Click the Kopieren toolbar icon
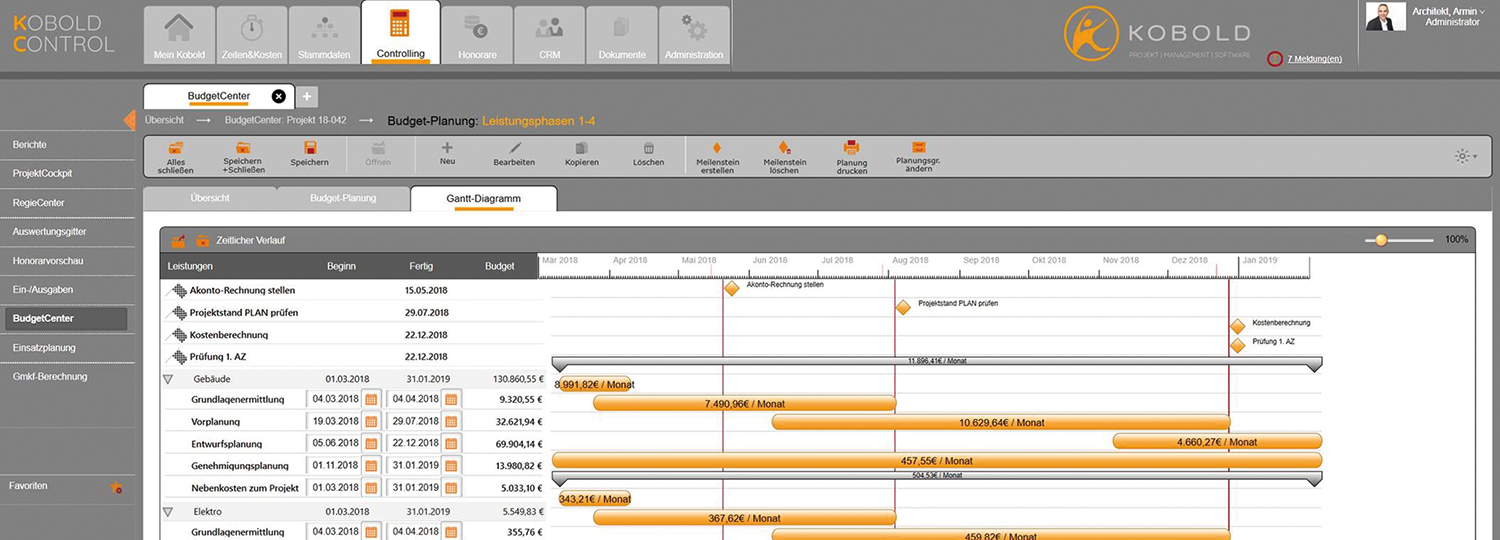Image resolution: width=1500 pixels, height=540 pixels. pyautogui.click(x=581, y=148)
